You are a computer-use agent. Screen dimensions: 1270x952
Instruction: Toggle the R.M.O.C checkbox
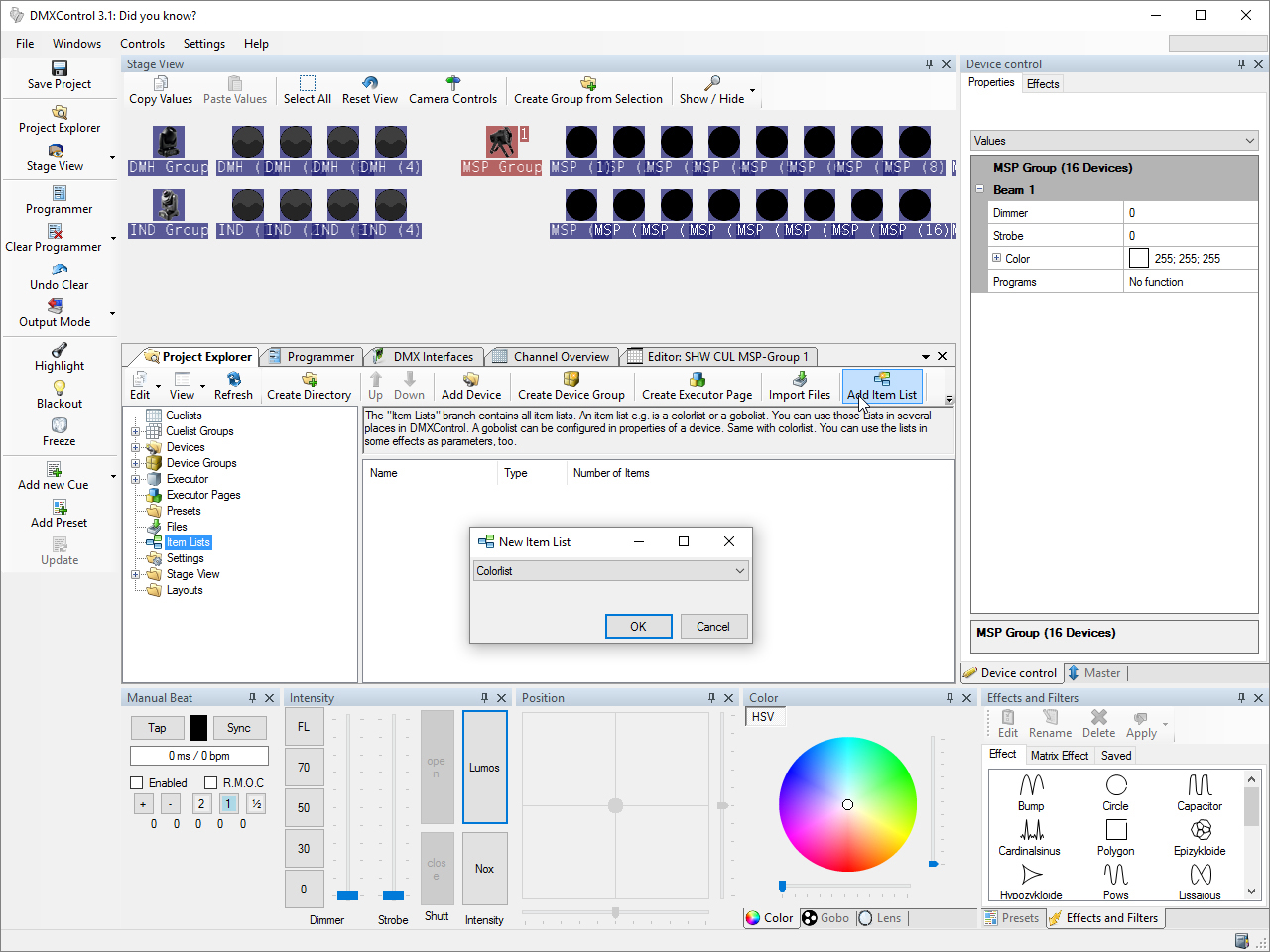(210, 783)
